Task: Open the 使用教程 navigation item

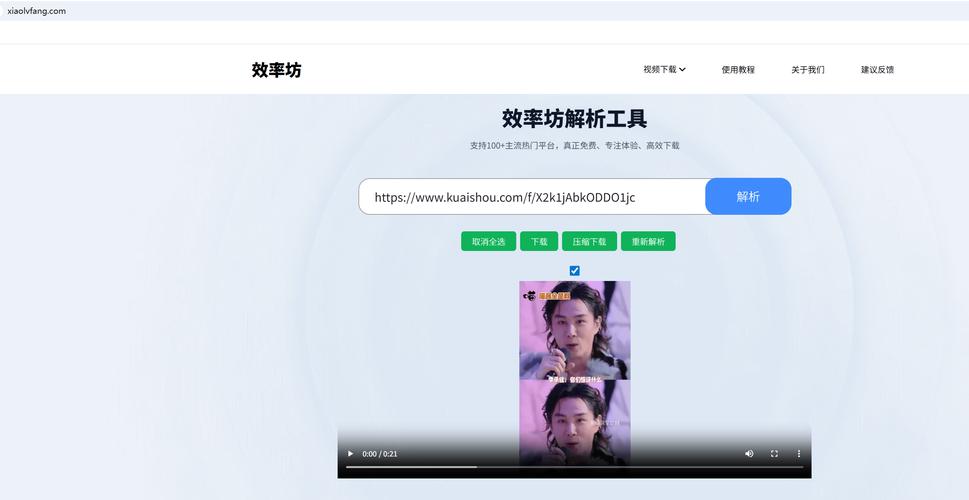Action: coord(738,70)
